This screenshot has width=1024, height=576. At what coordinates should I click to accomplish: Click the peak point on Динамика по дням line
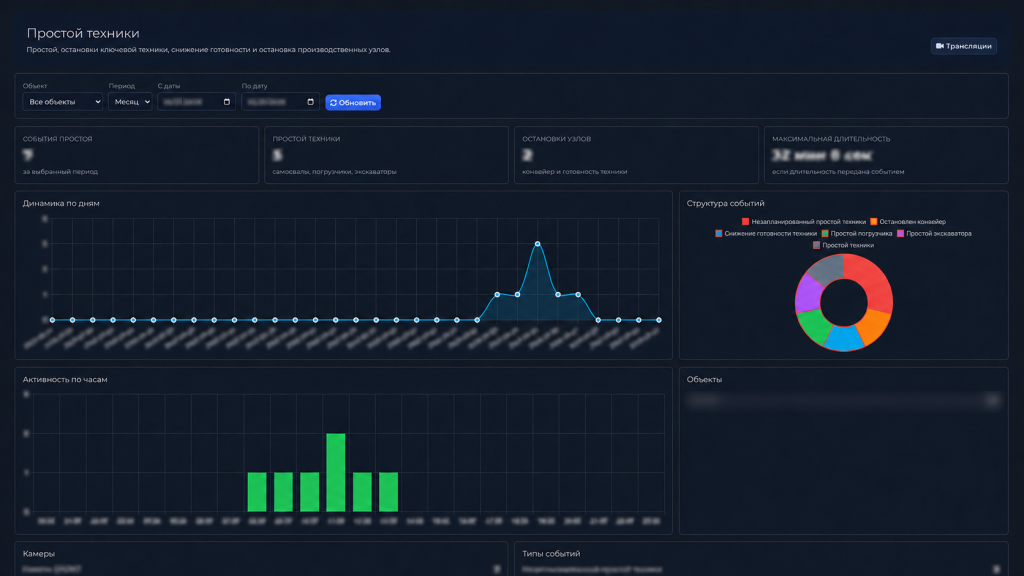[537, 244]
